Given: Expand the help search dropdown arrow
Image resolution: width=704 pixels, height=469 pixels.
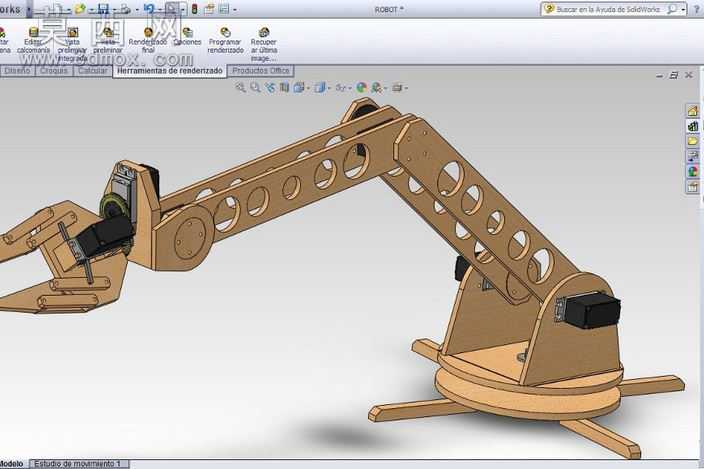Looking at the screenshot, I should click(683, 9).
